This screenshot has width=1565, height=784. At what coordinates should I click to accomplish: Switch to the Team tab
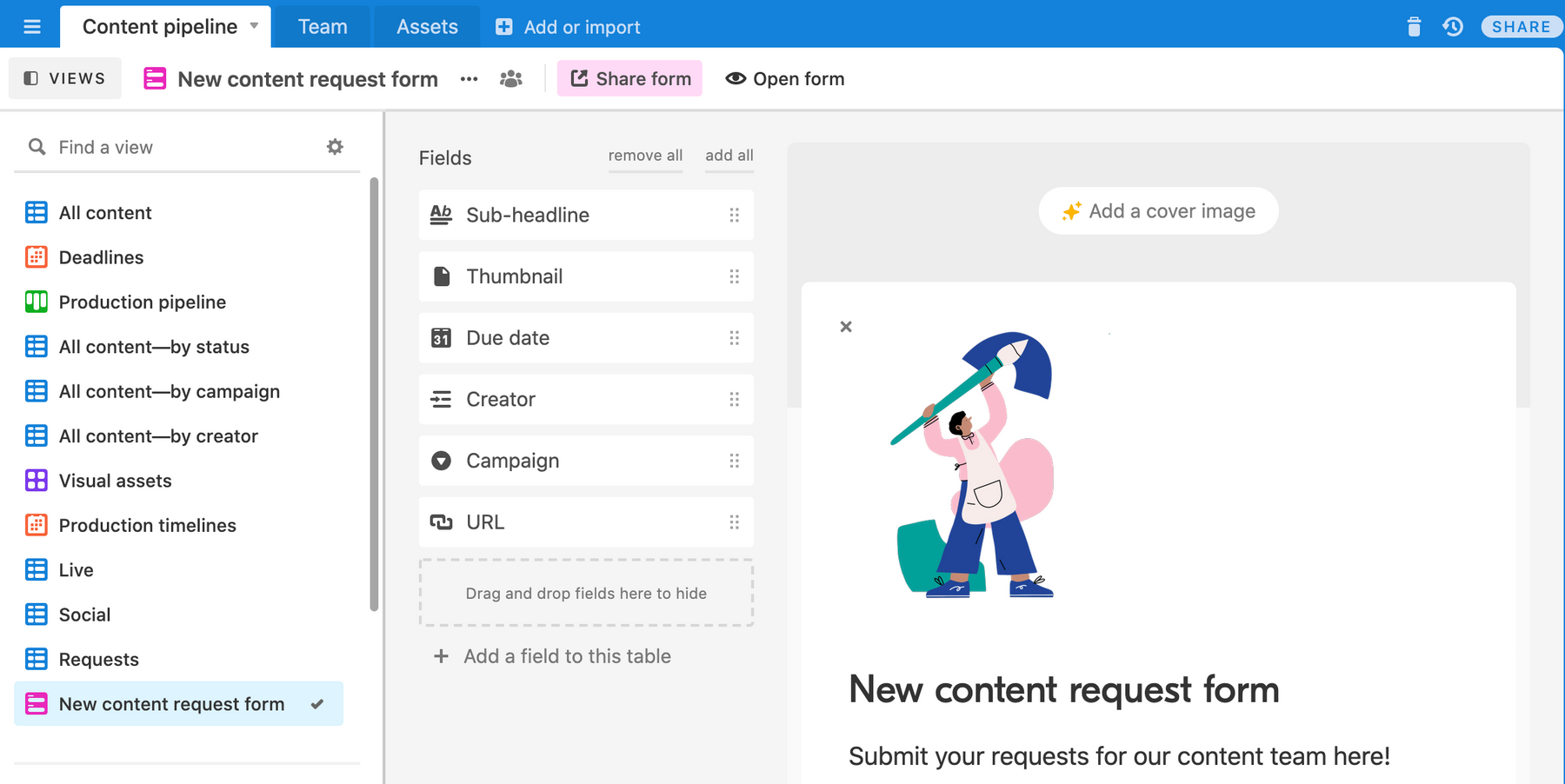pos(323,27)
